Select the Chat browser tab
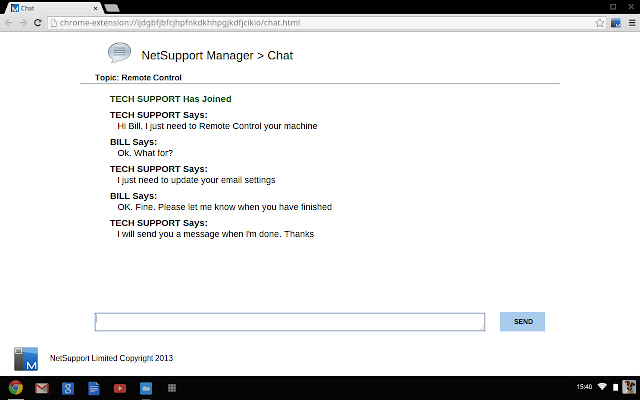The image size is (640, 400). click(x=53, y=8)
